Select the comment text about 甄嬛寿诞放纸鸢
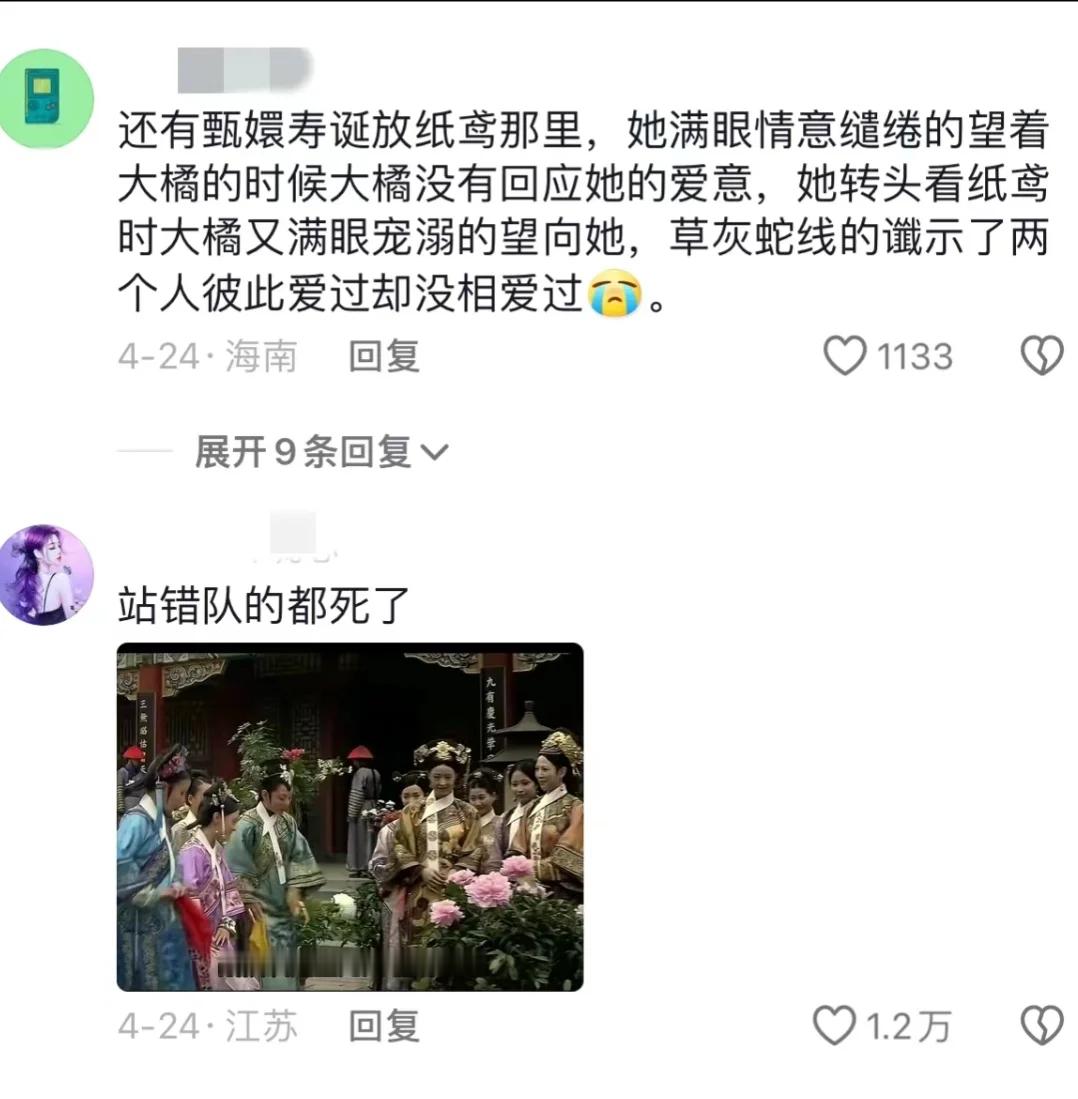This screenshot has width=1078, height=1099. tap(583, 211)
